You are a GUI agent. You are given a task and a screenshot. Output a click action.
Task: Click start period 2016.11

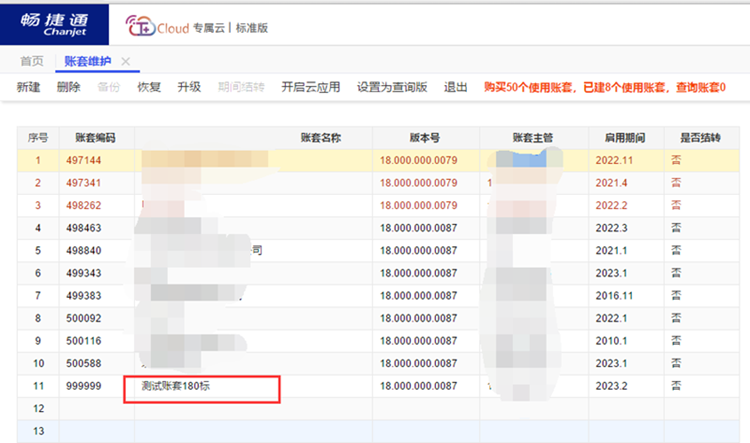pyautogui.click(x=614, y=296)
